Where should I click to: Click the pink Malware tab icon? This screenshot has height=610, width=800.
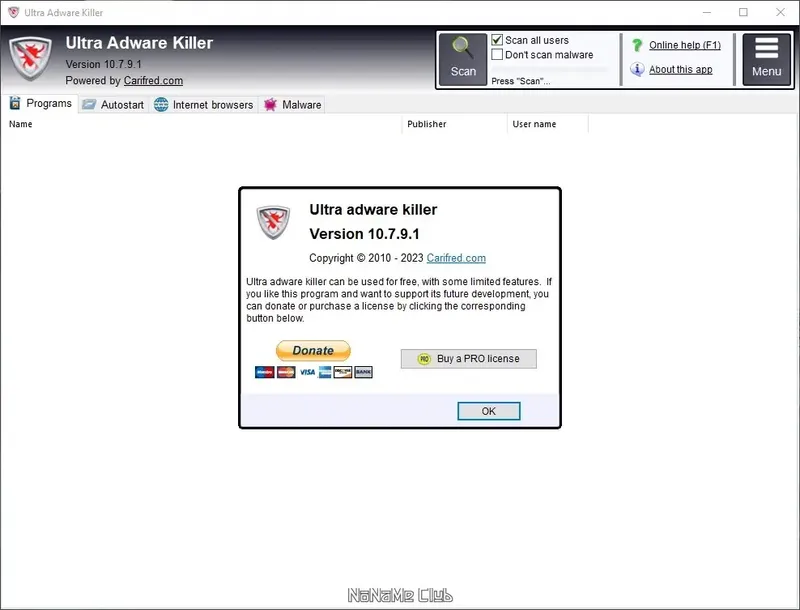click(270, 105)
